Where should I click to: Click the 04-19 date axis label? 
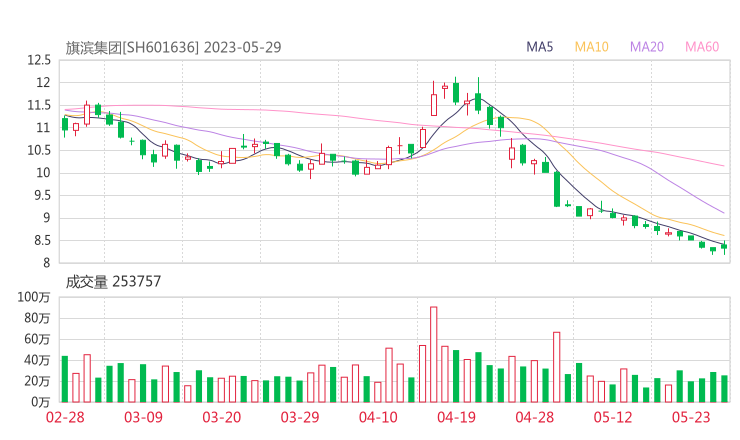click(456, 417)
